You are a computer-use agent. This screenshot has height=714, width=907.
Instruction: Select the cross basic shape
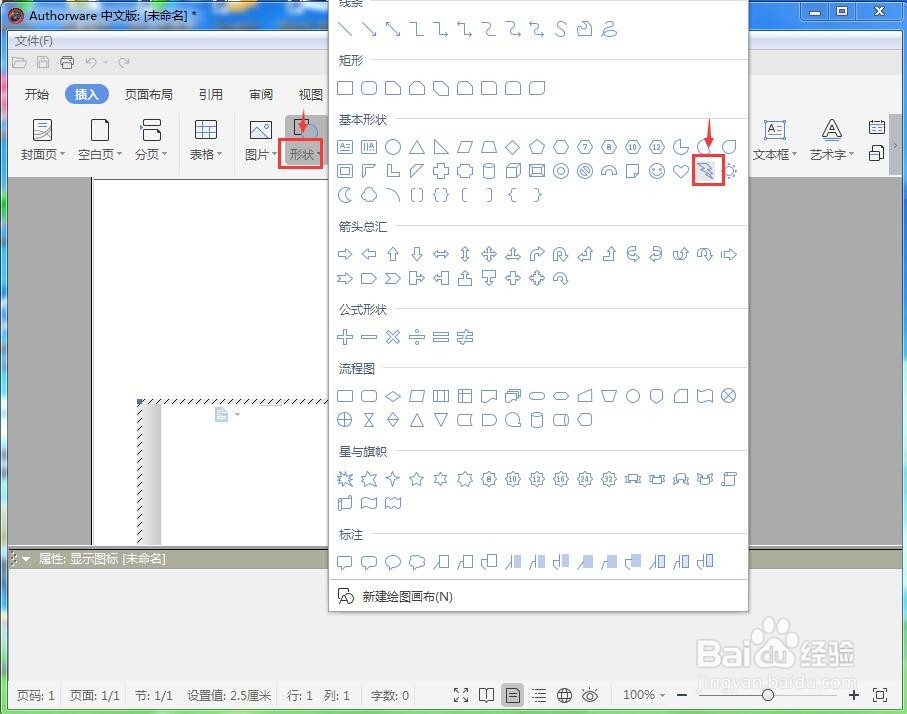[x=441, y=171]
